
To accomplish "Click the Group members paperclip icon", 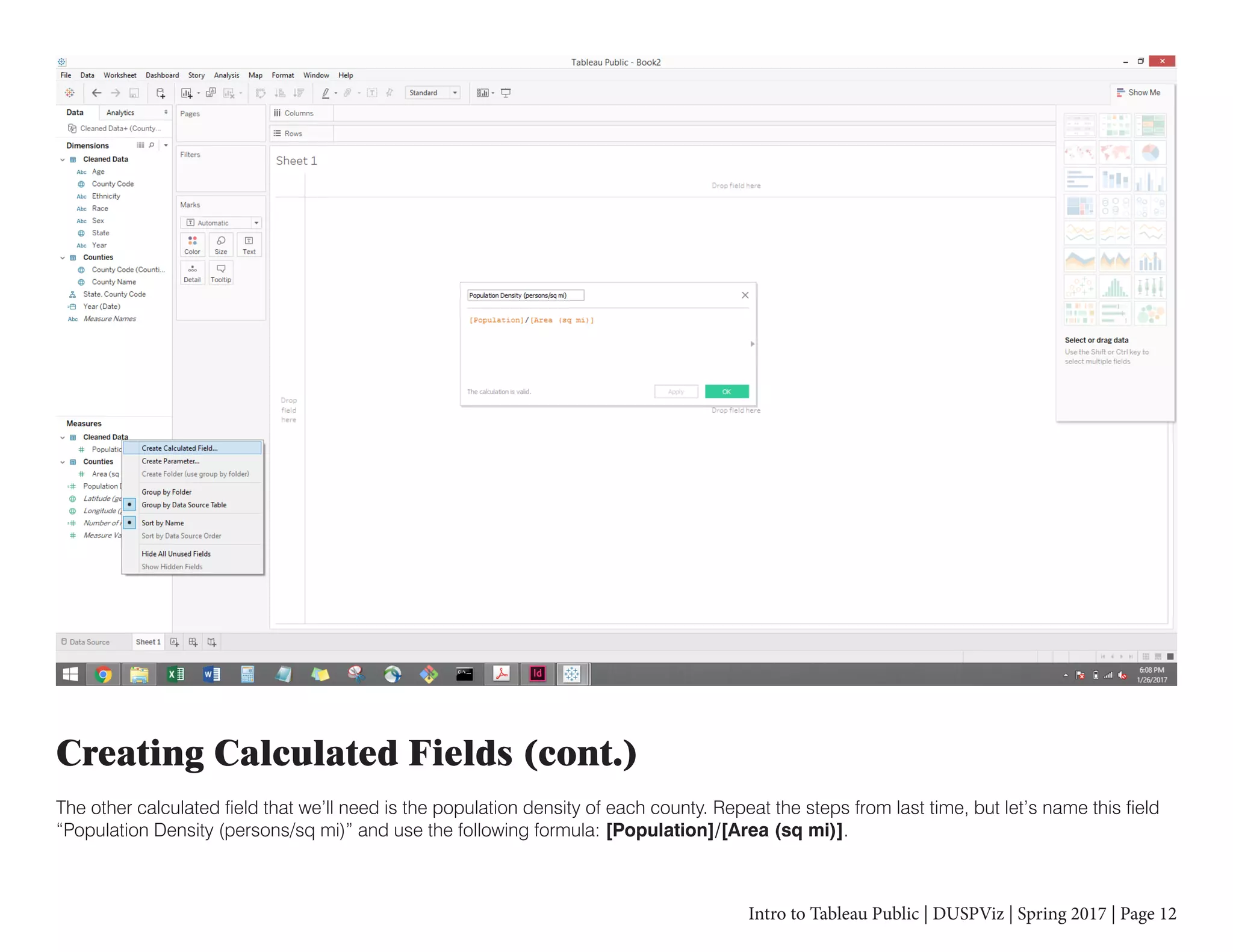I will click(347, 93).
